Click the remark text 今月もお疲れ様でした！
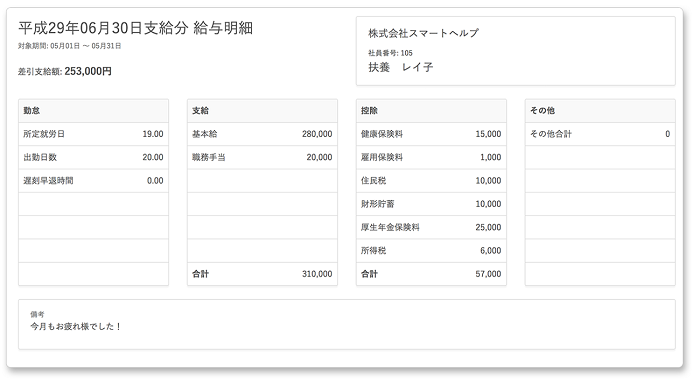This screenshot has width=693, height=380. coord(76,327)
